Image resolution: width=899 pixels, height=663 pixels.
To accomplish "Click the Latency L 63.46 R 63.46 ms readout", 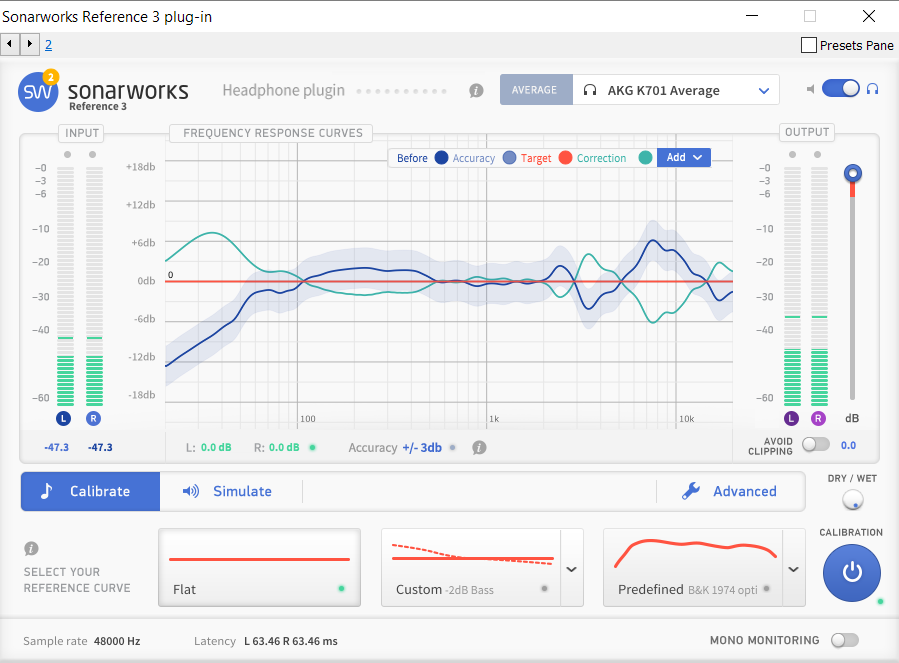I will pos(265,641).
